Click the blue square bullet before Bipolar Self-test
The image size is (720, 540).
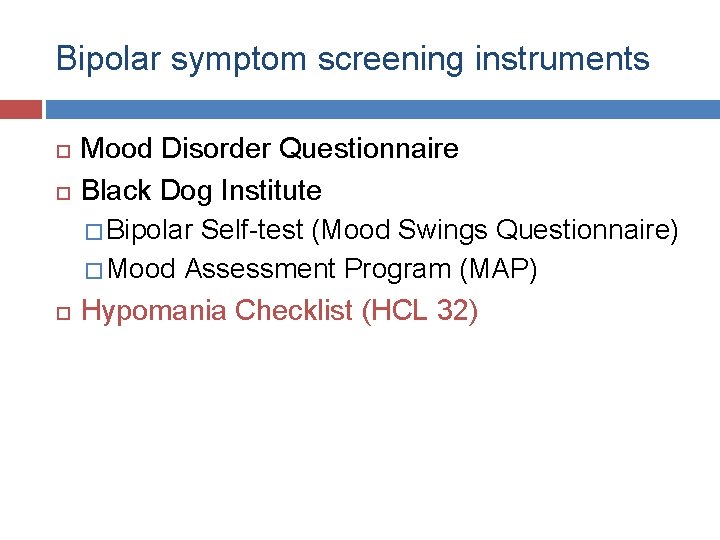[94, 232]
